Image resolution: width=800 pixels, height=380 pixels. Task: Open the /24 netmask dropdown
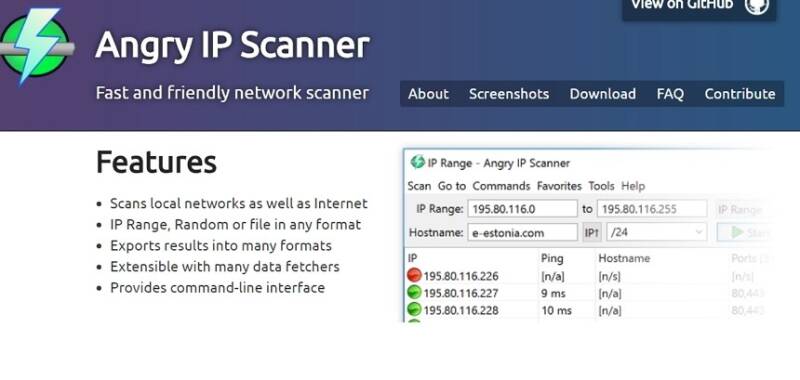tap(656, 233)
